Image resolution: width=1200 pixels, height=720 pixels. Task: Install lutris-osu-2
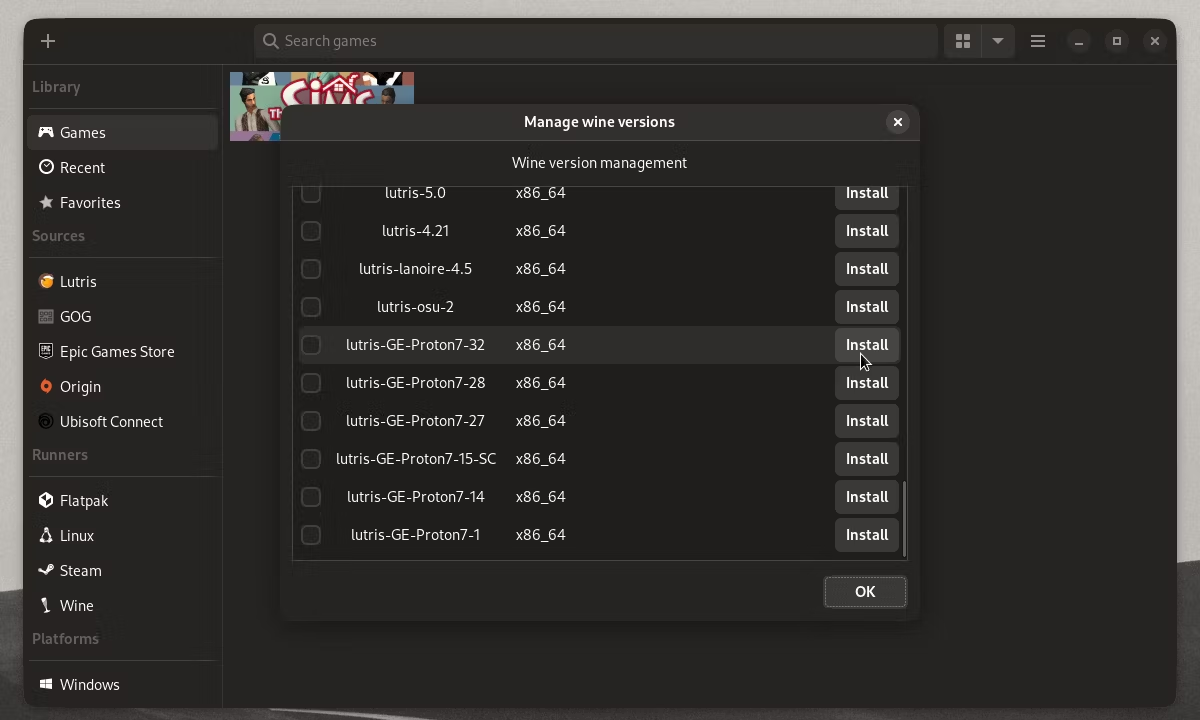[867, 307]
